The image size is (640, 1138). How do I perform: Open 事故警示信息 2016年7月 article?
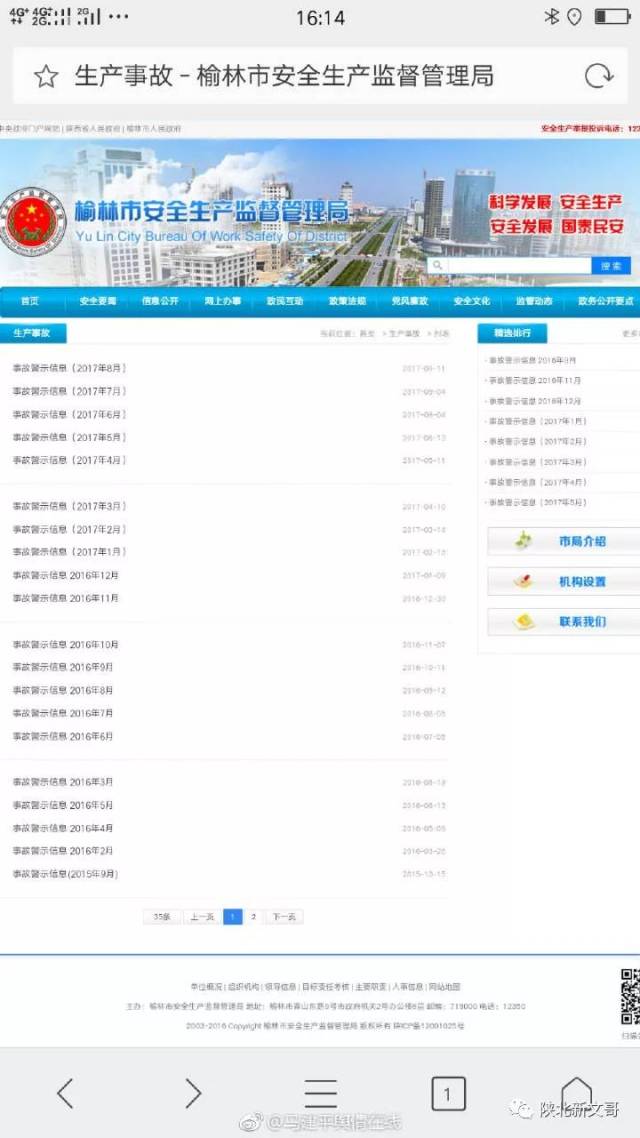coord(62,713)
